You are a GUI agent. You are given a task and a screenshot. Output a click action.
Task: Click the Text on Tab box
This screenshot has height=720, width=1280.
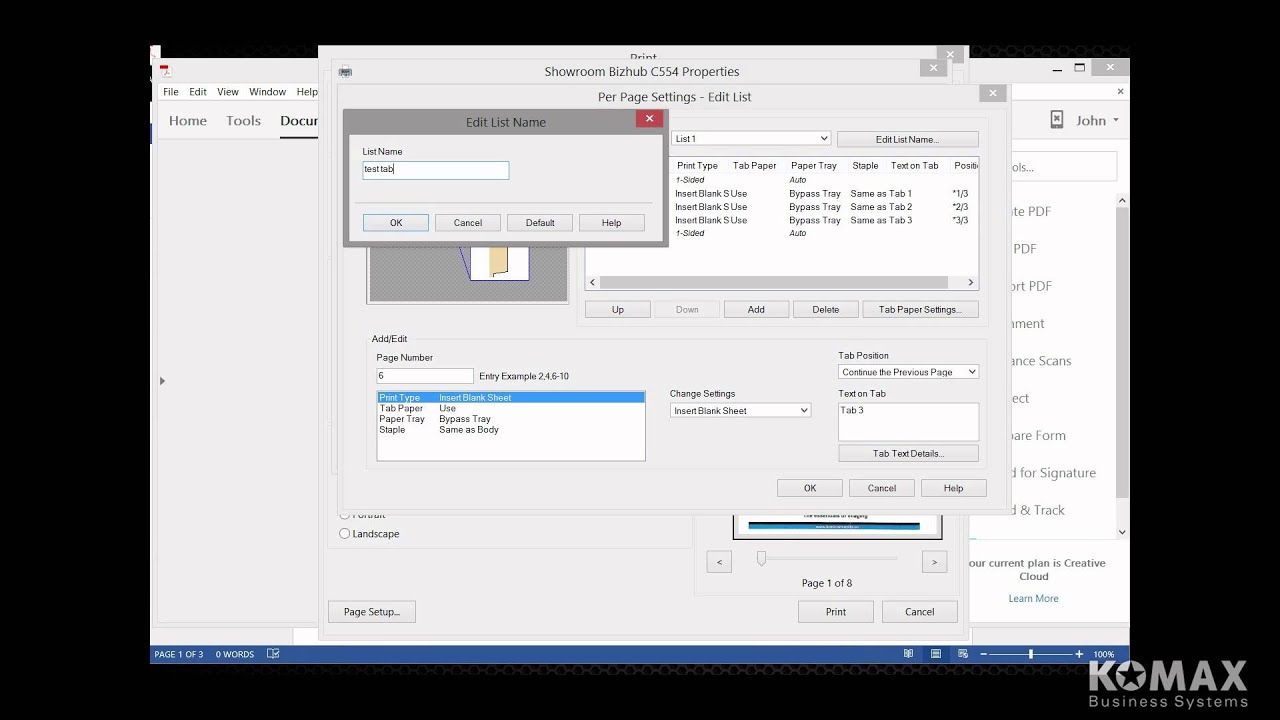[x=908, y=421]
